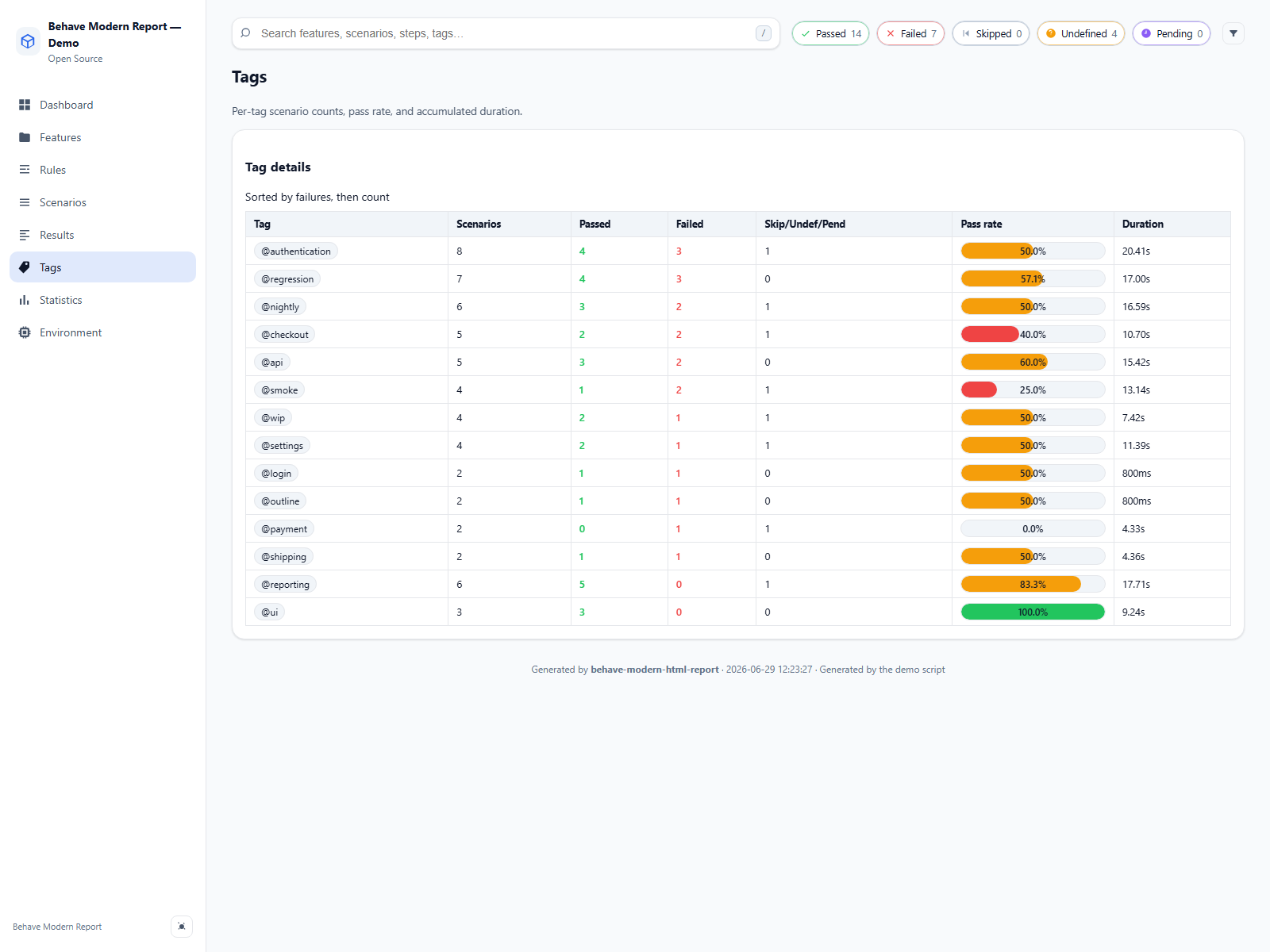Click the magnifier search icon
1270x952 pixels.
pos(246,33)
